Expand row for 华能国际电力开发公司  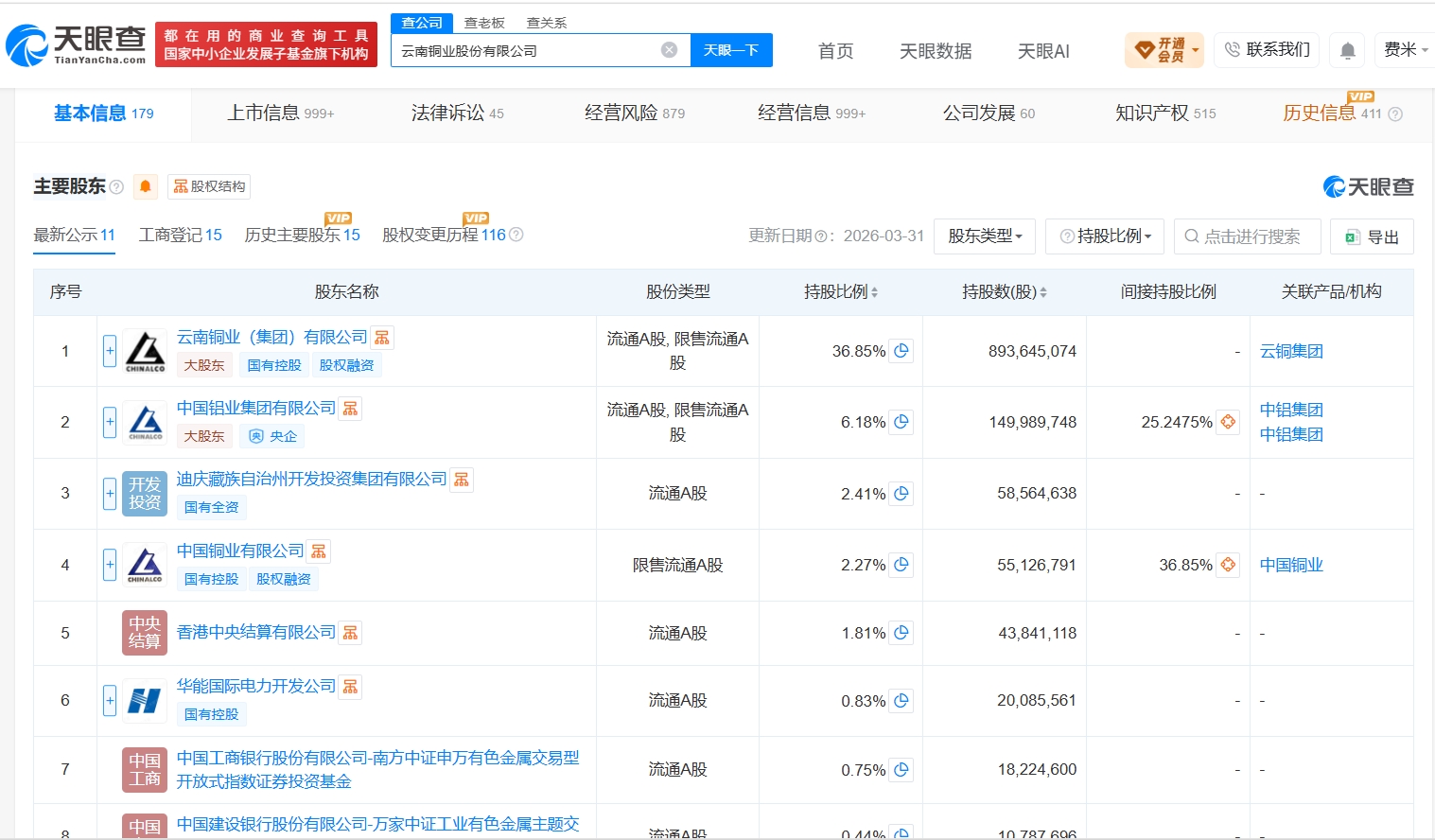(x=110, y=701)
